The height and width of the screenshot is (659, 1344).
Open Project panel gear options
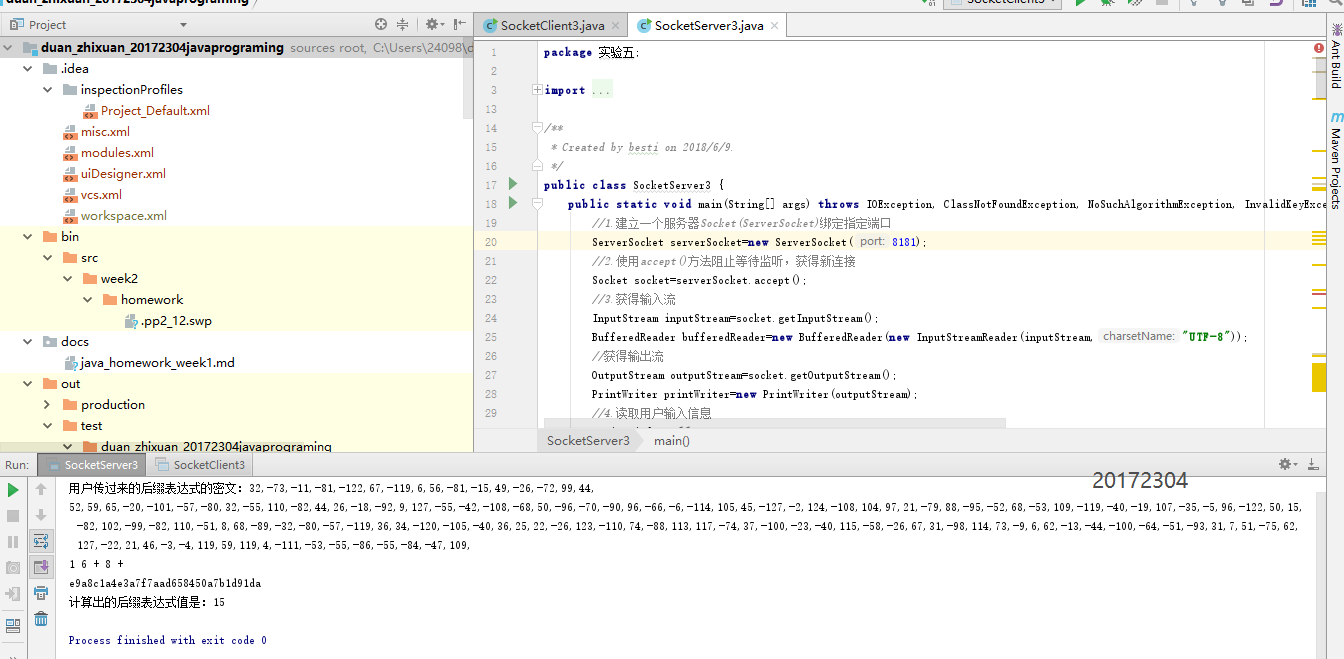[x=435, y=24]
